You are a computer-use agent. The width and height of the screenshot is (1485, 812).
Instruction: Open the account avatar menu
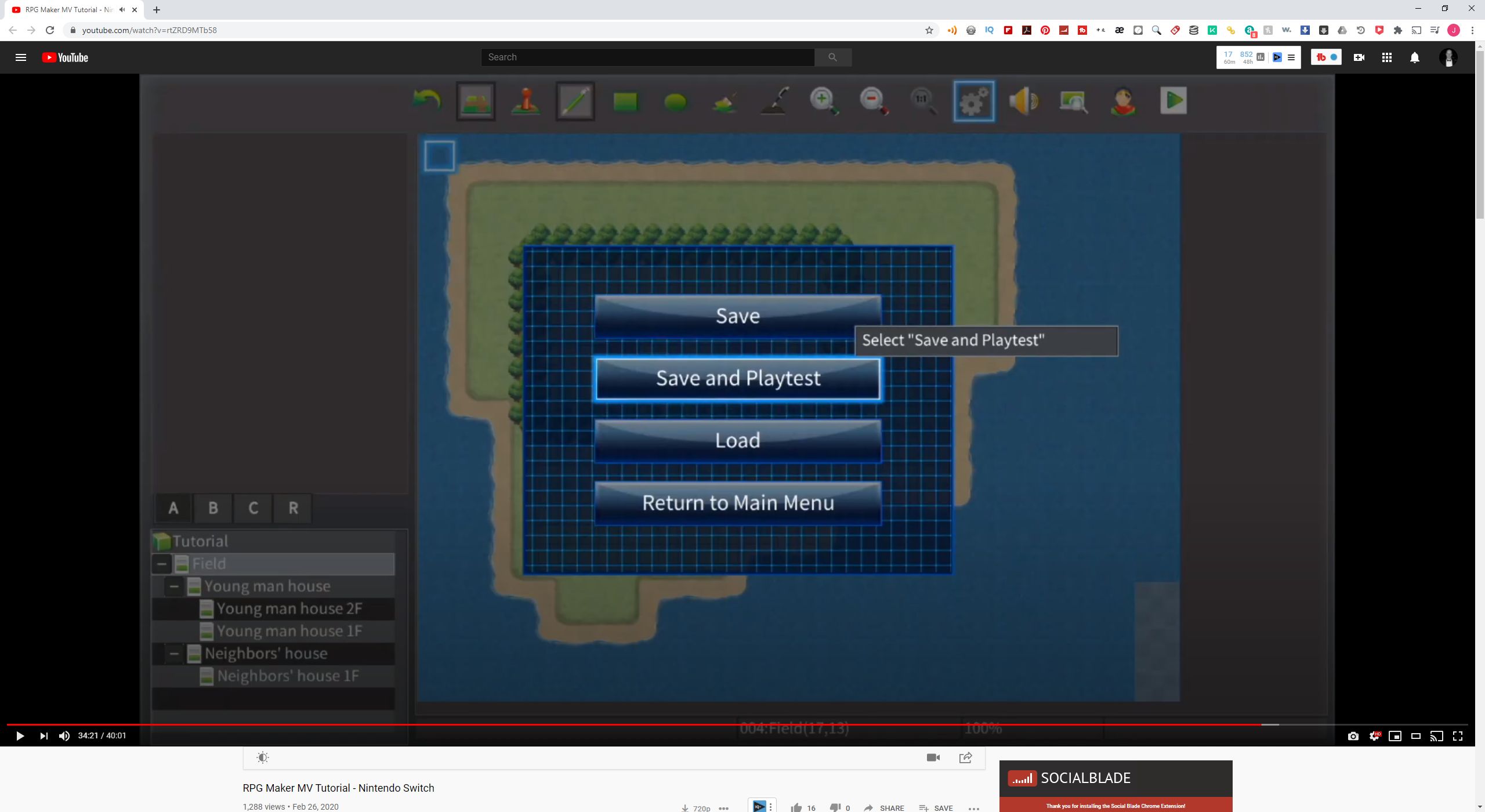coord(1448,57)
